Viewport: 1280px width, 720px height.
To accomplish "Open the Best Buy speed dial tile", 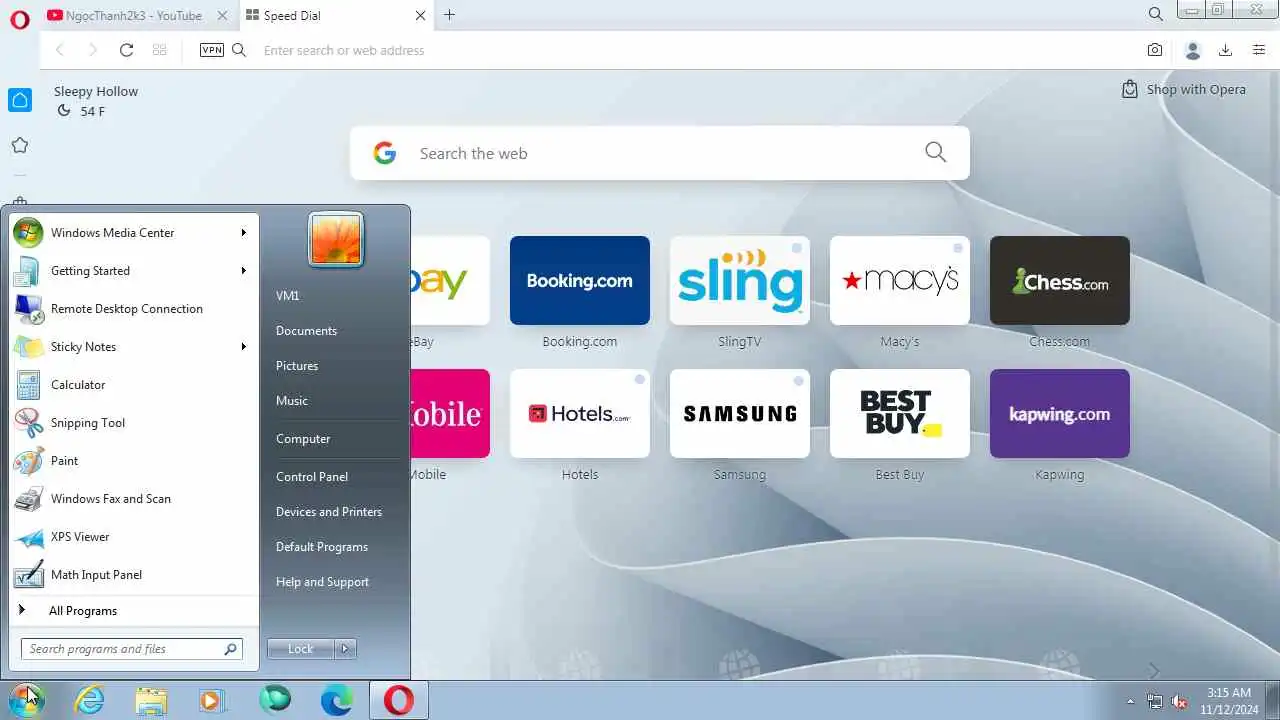I will [x=900, y=413].
